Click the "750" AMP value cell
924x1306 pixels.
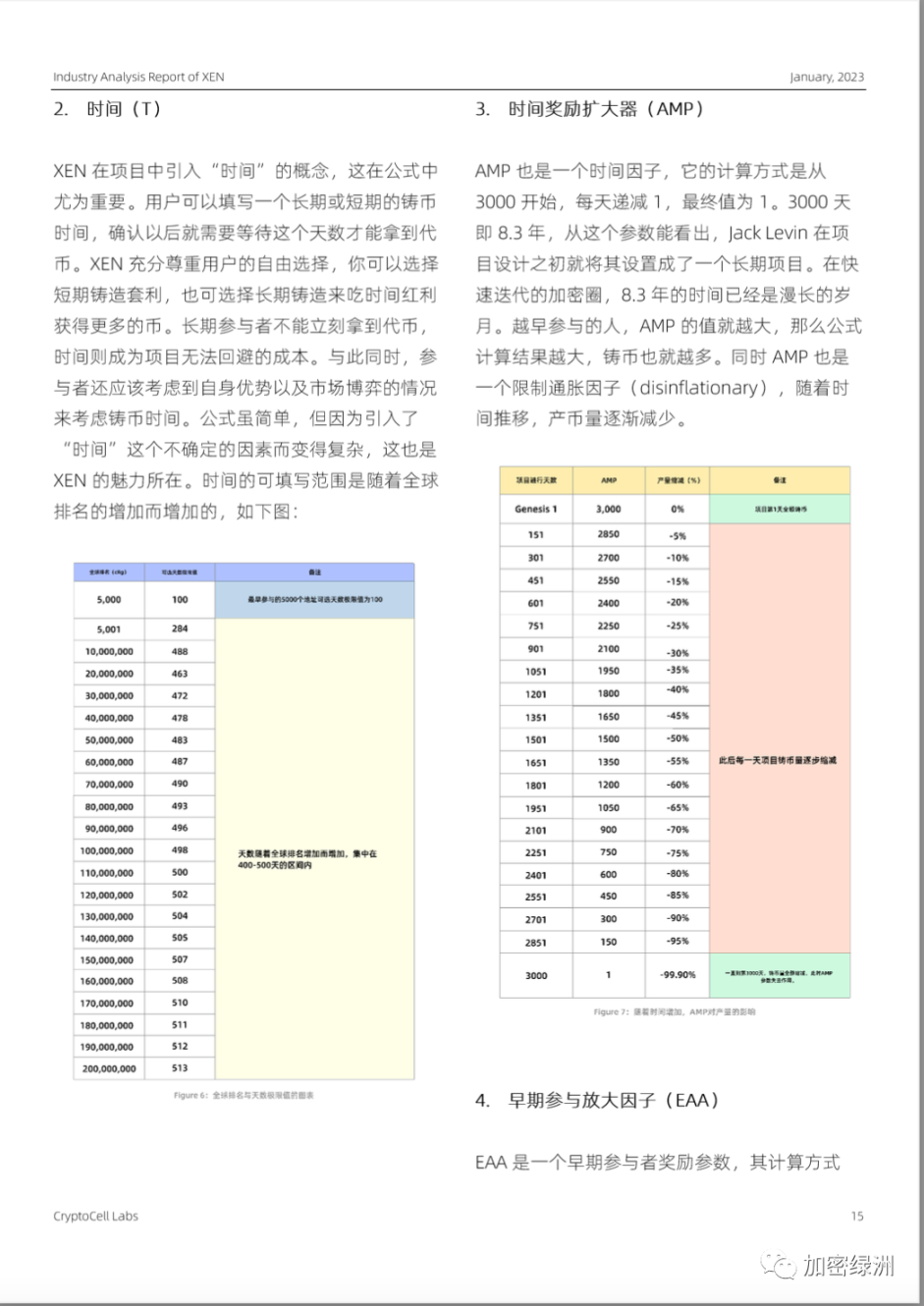coord(609,852)
